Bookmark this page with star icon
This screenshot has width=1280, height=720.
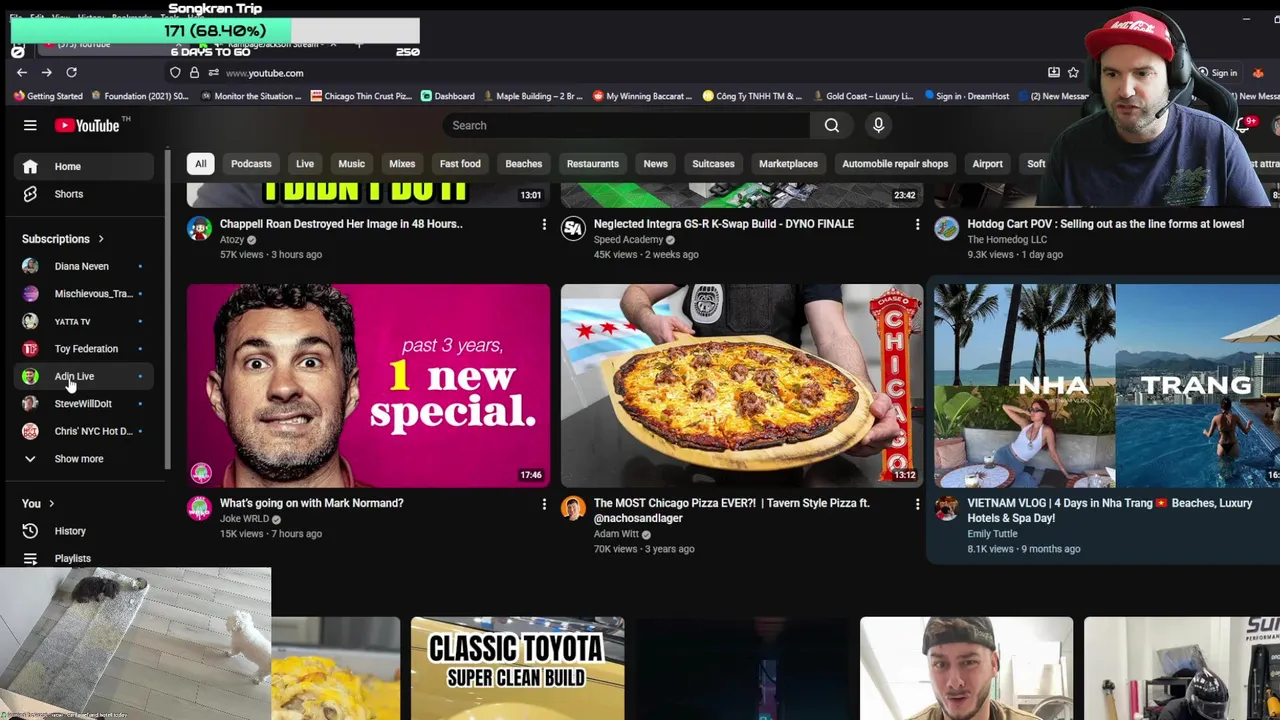(1073, 72)
